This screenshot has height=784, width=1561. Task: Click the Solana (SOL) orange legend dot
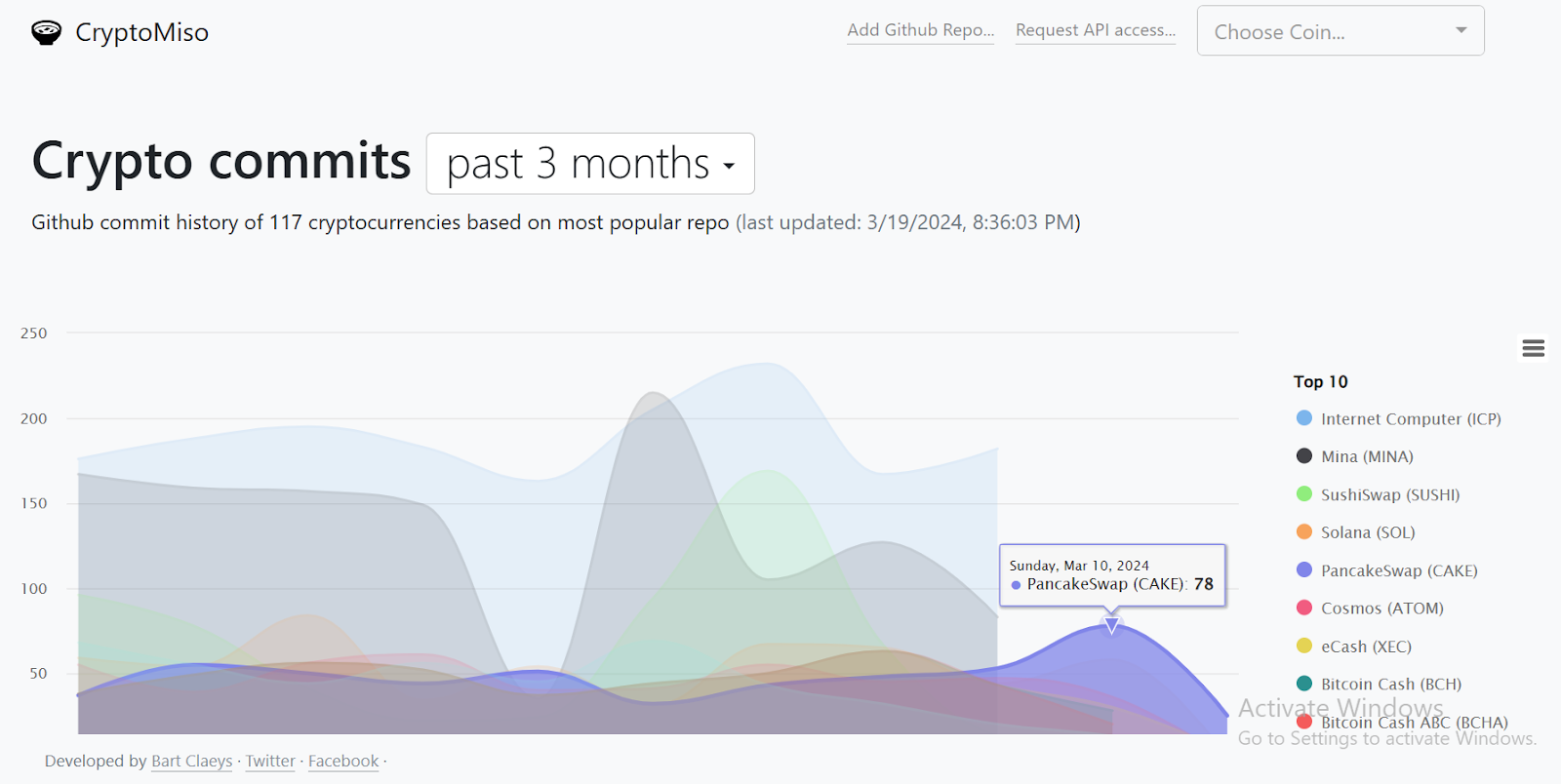pyautogui.click(x=1304, y=532)
